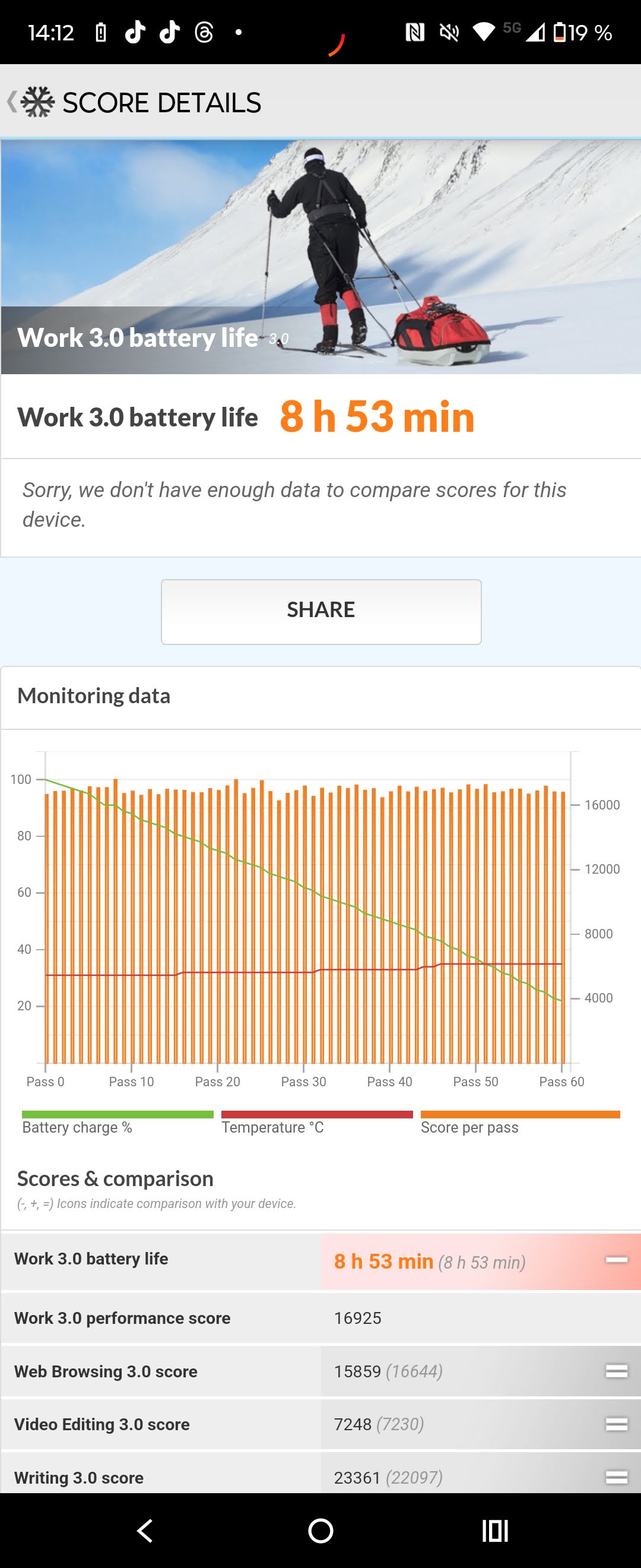
Task: Tap the NFC status icon
Action: pos(415,32)
